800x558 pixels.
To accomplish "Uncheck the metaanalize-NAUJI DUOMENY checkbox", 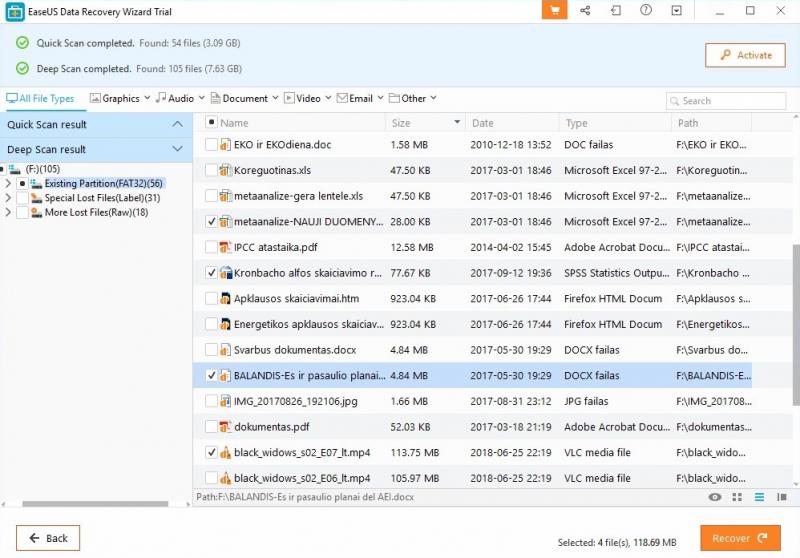I will coord(211,222).
